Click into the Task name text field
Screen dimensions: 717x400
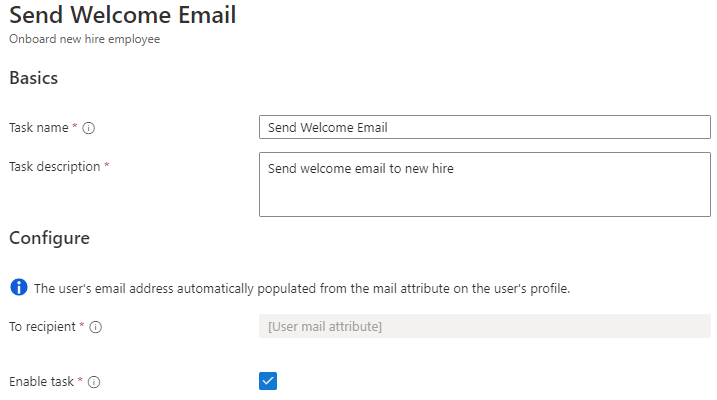coord(484,128)
